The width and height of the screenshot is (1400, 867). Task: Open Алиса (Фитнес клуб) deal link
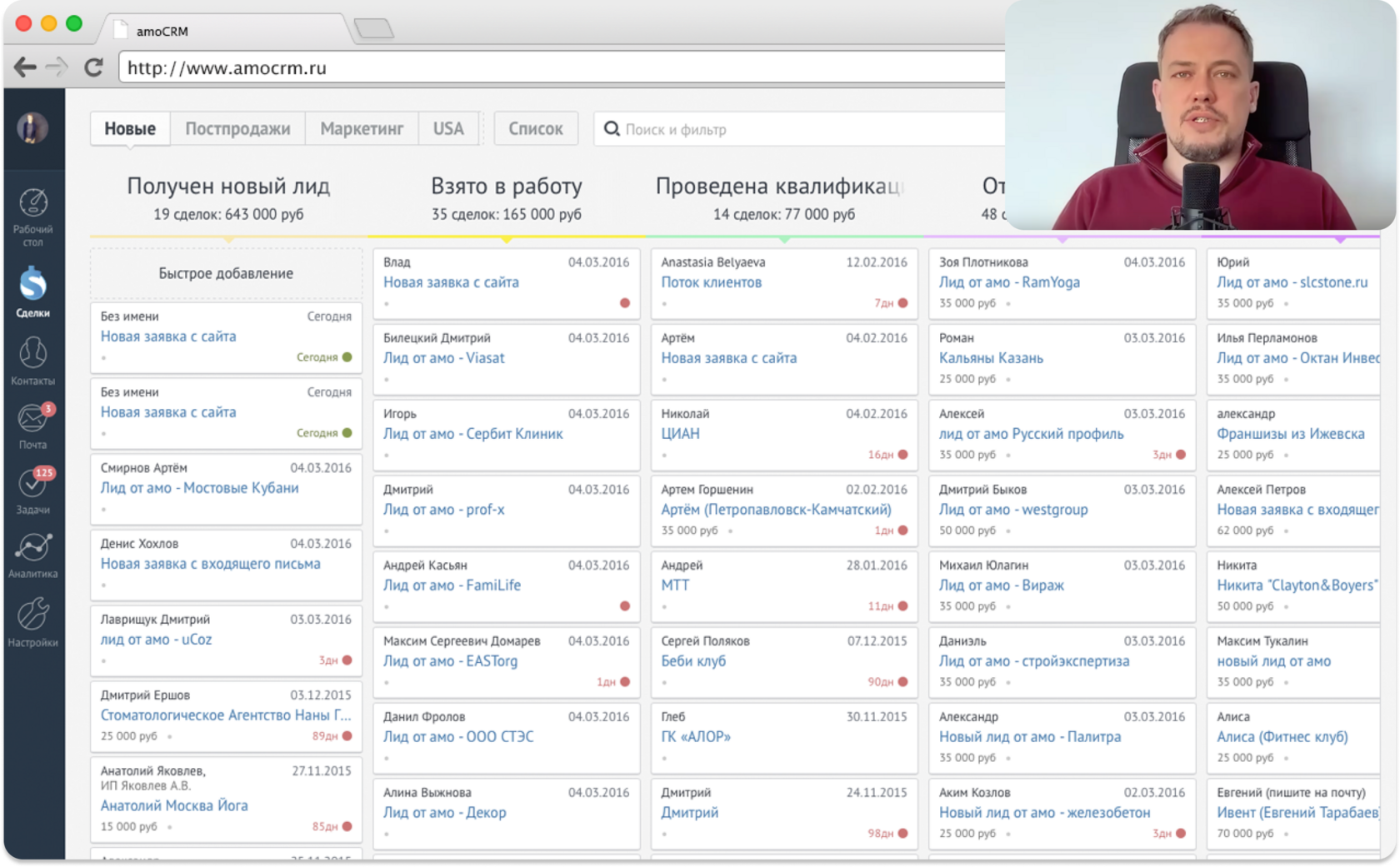[x=1282, y=737]
